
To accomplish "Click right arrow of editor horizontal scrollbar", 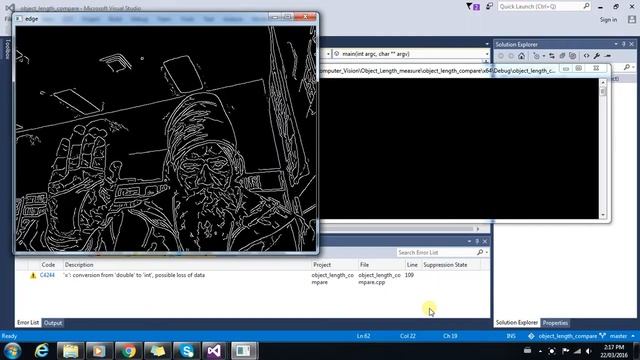I will click(x=478, y=229).
